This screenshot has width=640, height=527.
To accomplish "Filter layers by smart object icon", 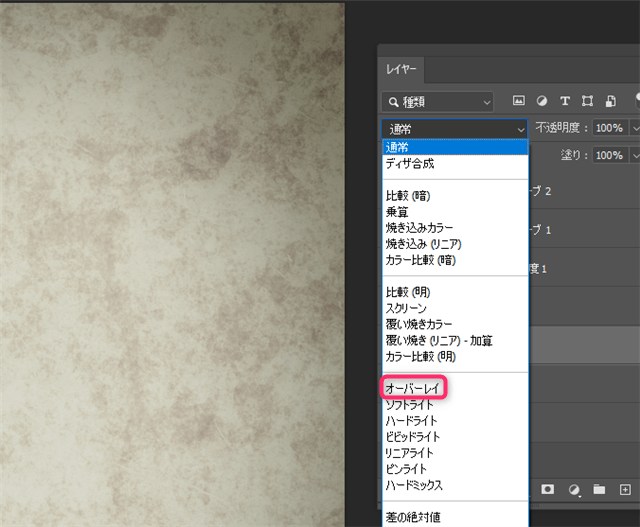I will [611, 101].
